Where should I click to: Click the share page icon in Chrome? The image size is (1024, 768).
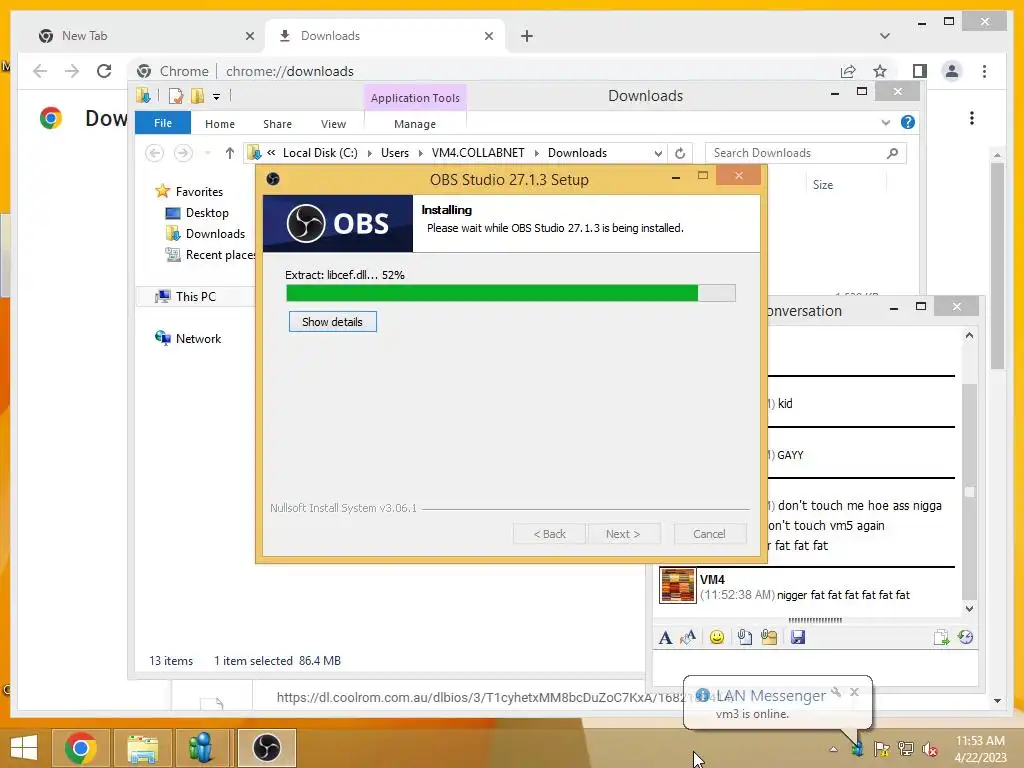click(x=848, y=71)
